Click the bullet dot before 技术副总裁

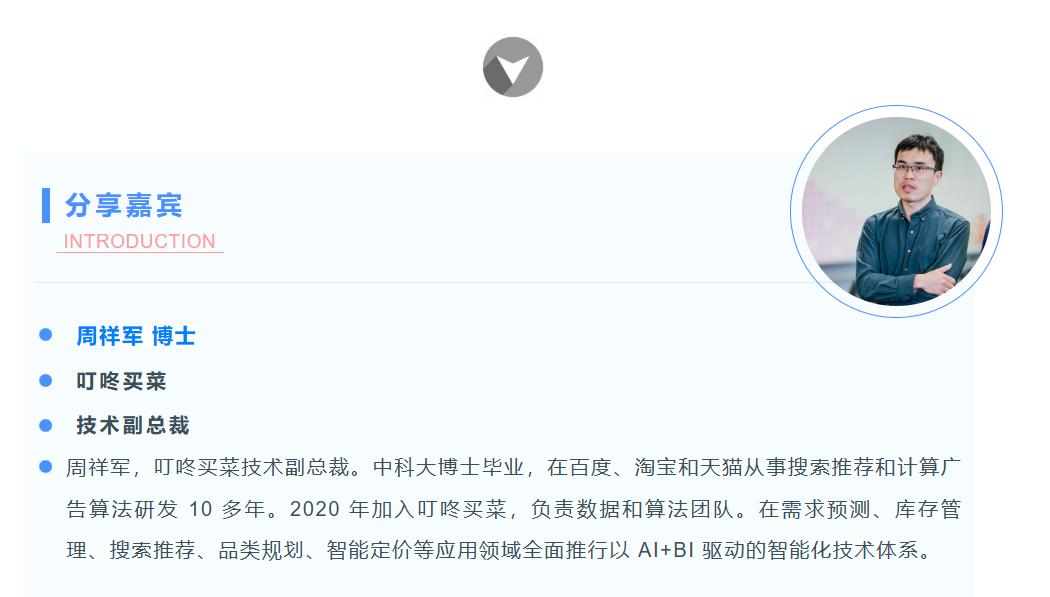(x=46, y=426)
